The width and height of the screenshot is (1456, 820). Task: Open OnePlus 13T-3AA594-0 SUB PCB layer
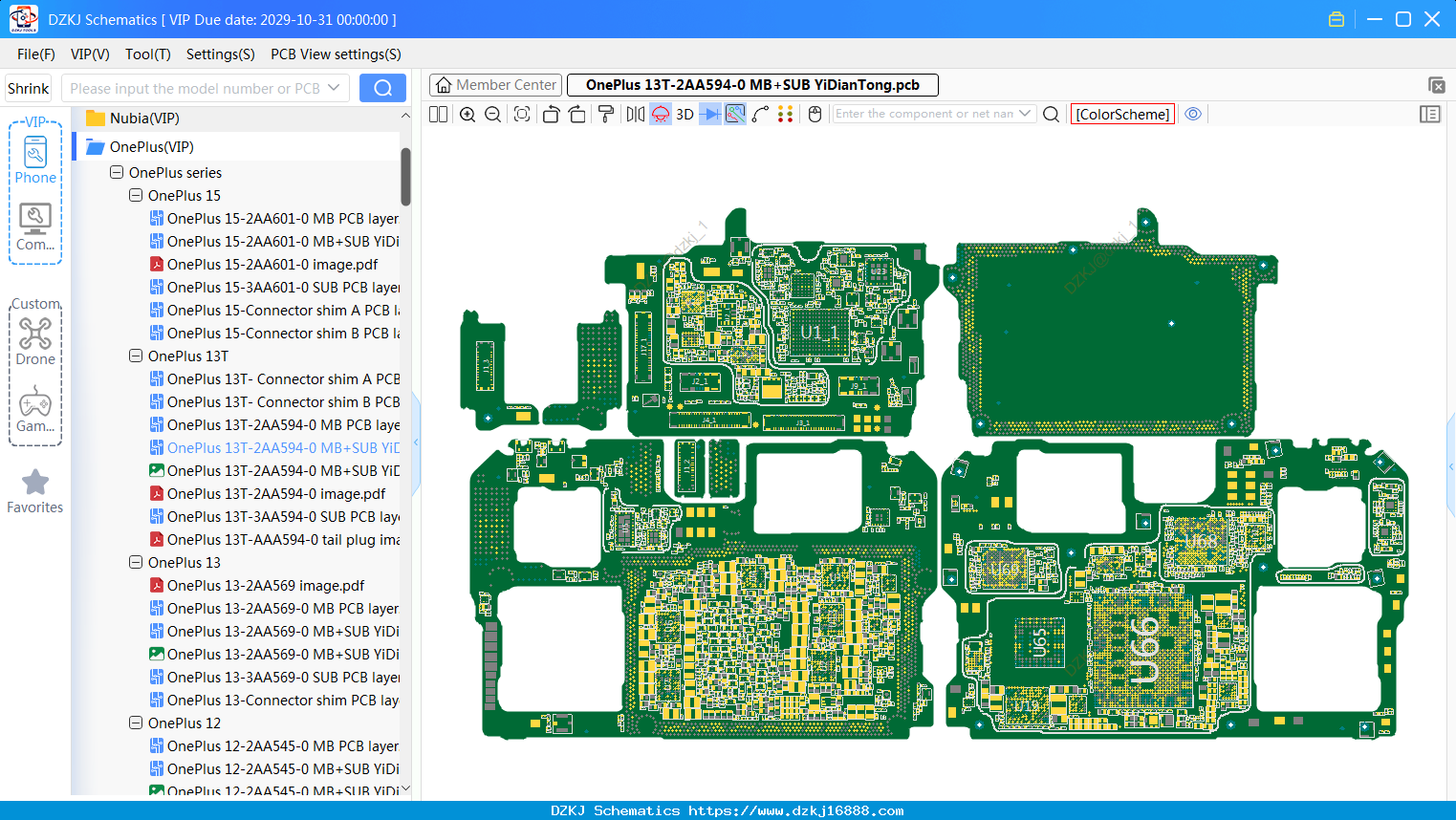[274, 517]
